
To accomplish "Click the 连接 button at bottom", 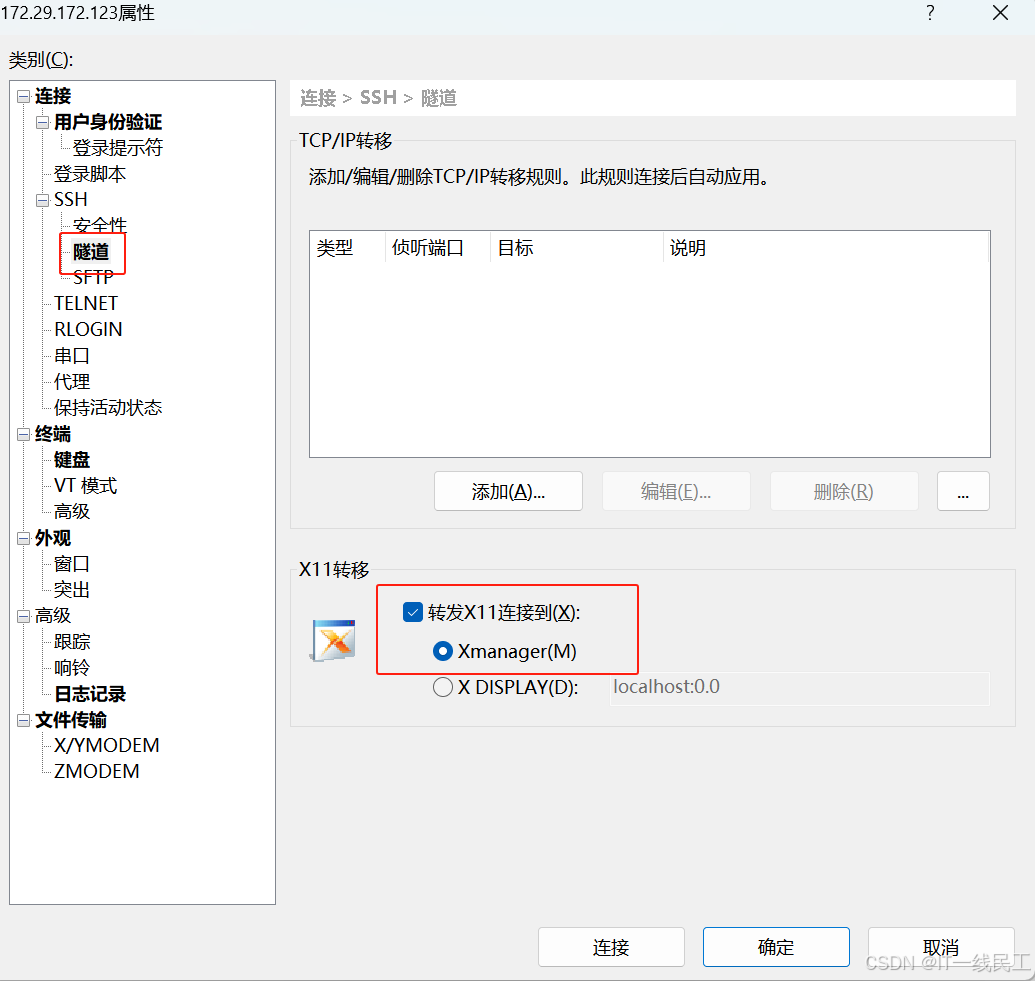I will click(x=611, y=947).
